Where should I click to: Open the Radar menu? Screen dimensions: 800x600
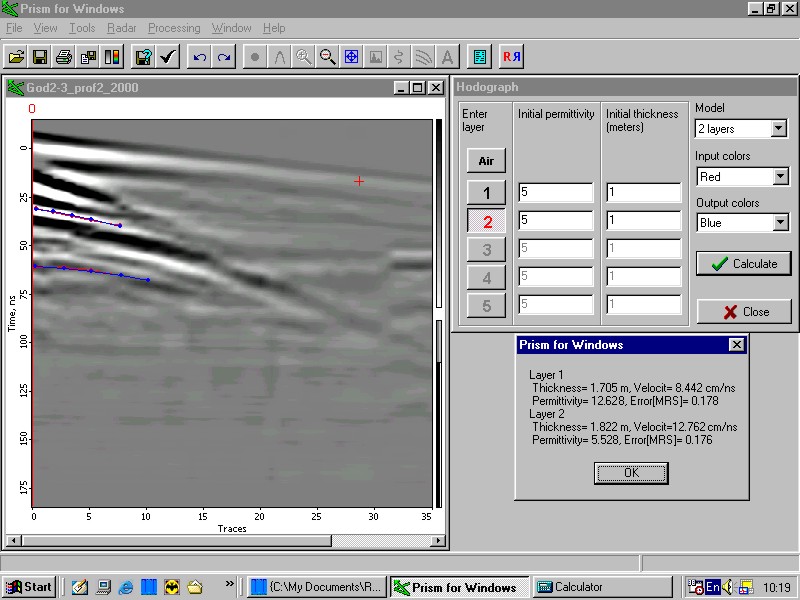tap(121, 28)
